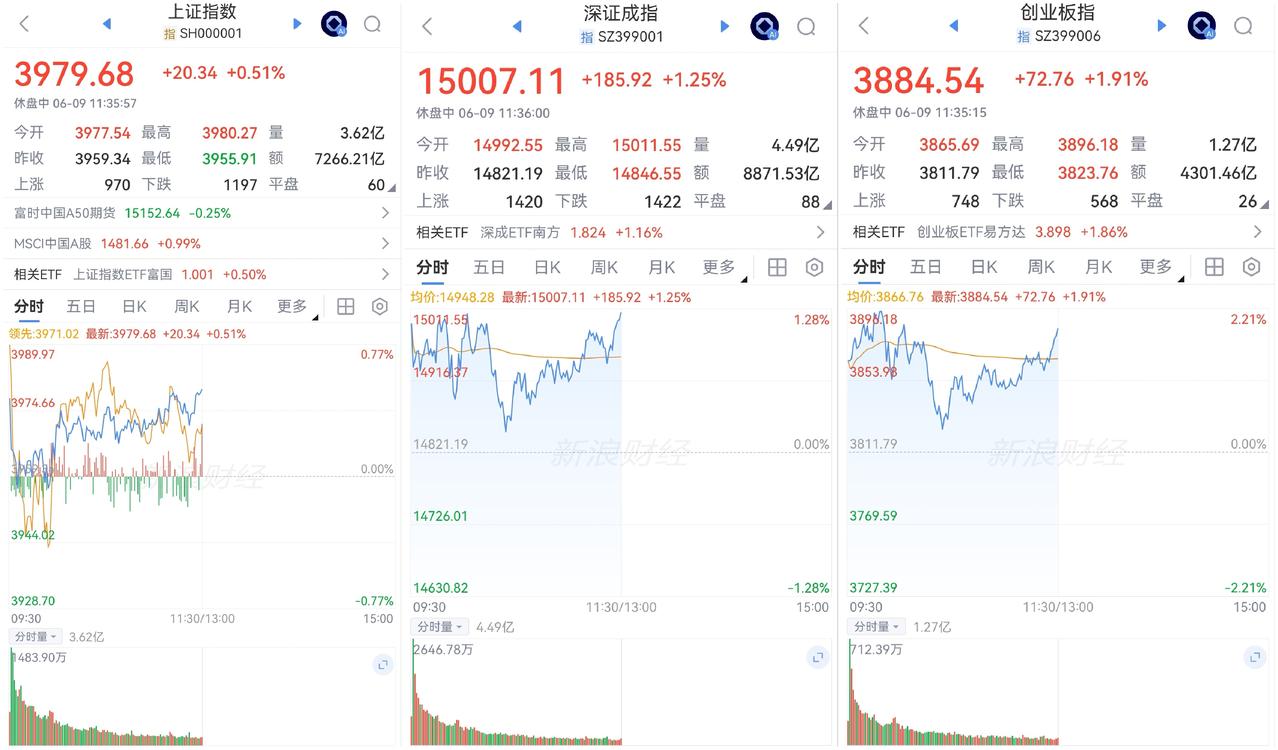1278x750 pixels.
Task: Switch to previous index before 深证成指
Action: point(516,26)
